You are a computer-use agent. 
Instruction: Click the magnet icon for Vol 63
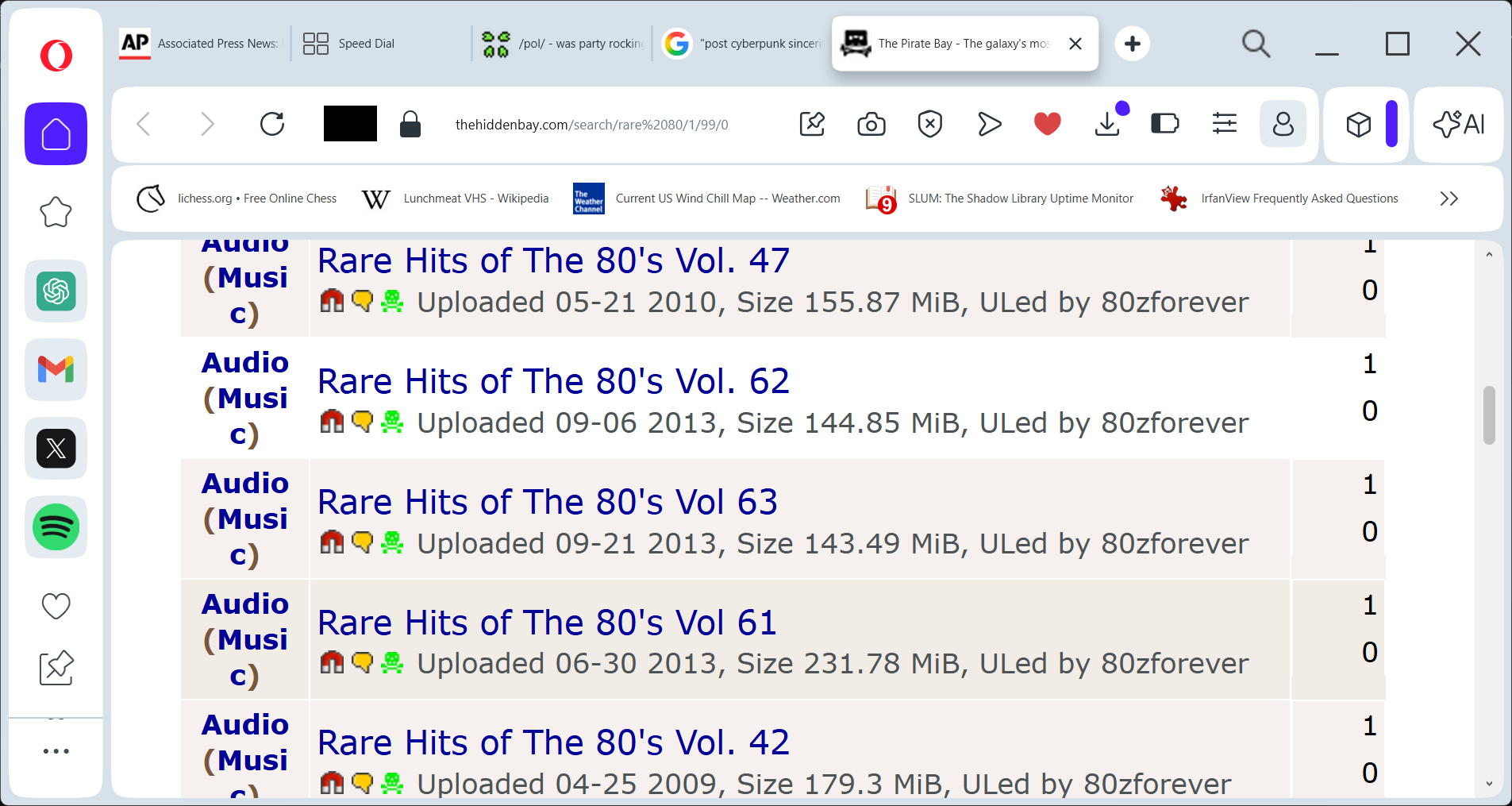point(332,542)
